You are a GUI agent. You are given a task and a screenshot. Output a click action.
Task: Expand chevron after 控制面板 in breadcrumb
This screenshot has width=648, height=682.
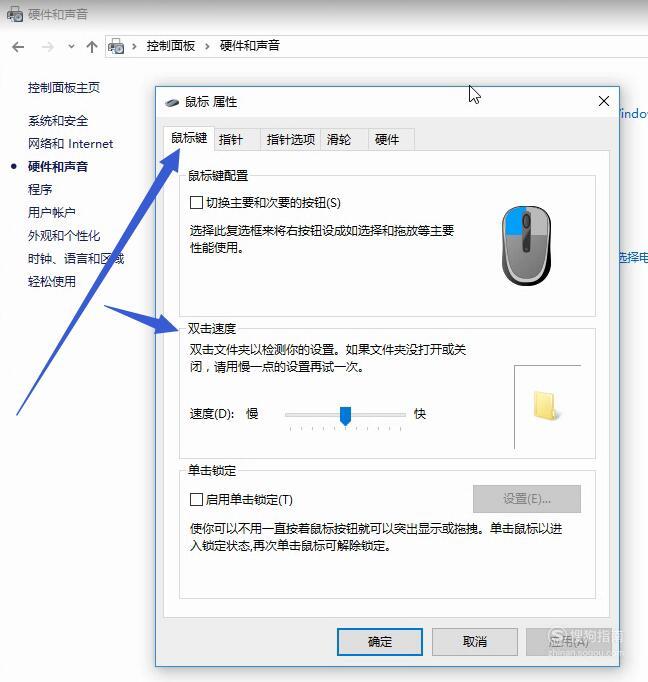coord(207,46)
